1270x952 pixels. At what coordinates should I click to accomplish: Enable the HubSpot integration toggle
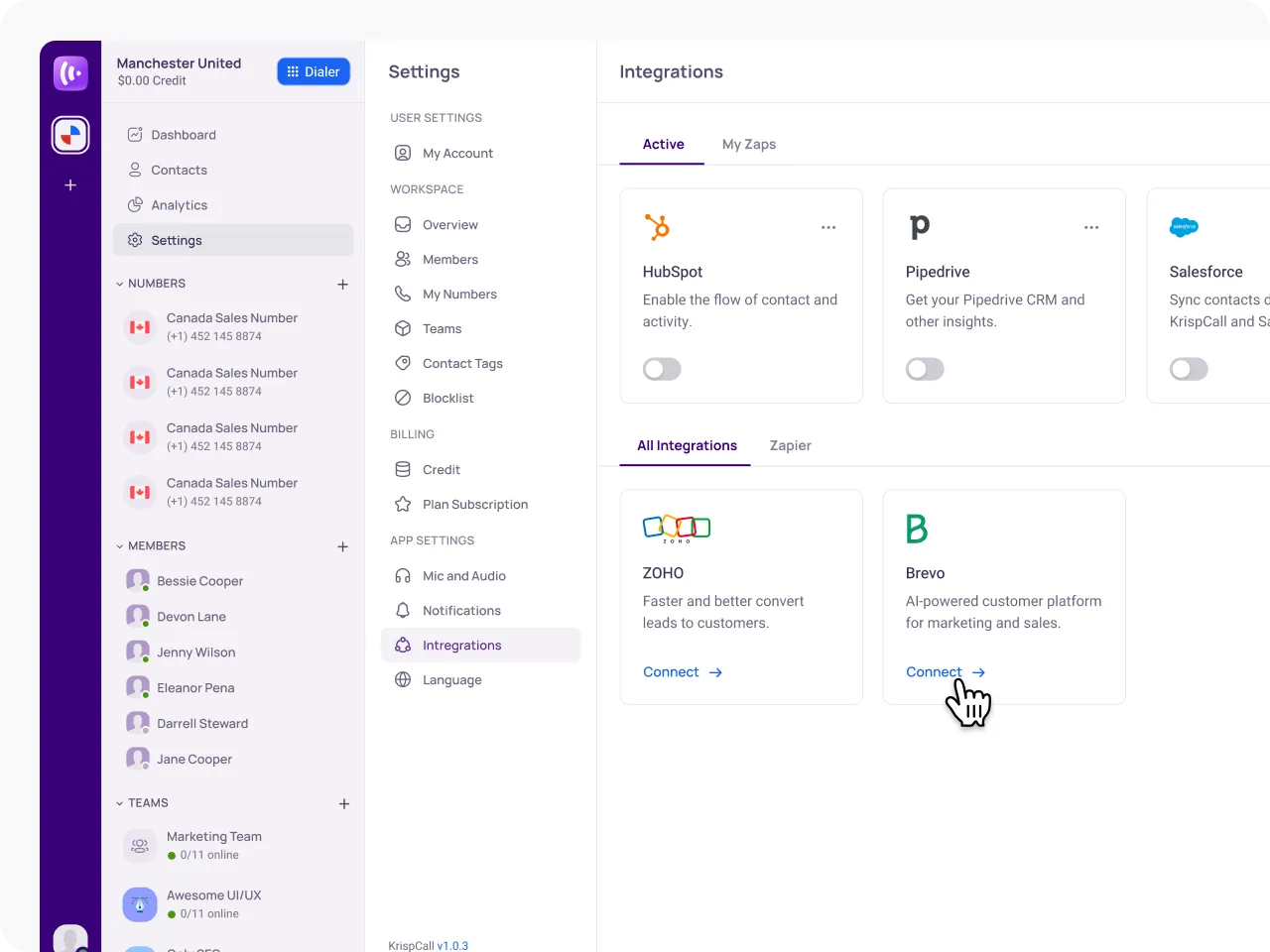point(662,370)
